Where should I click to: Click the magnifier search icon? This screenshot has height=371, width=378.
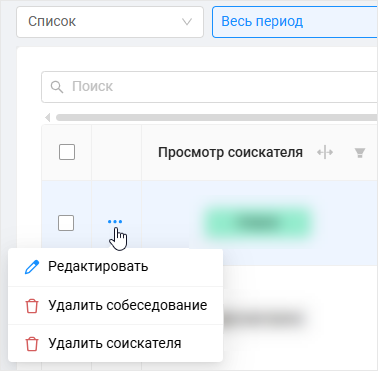tap(57, 87)
